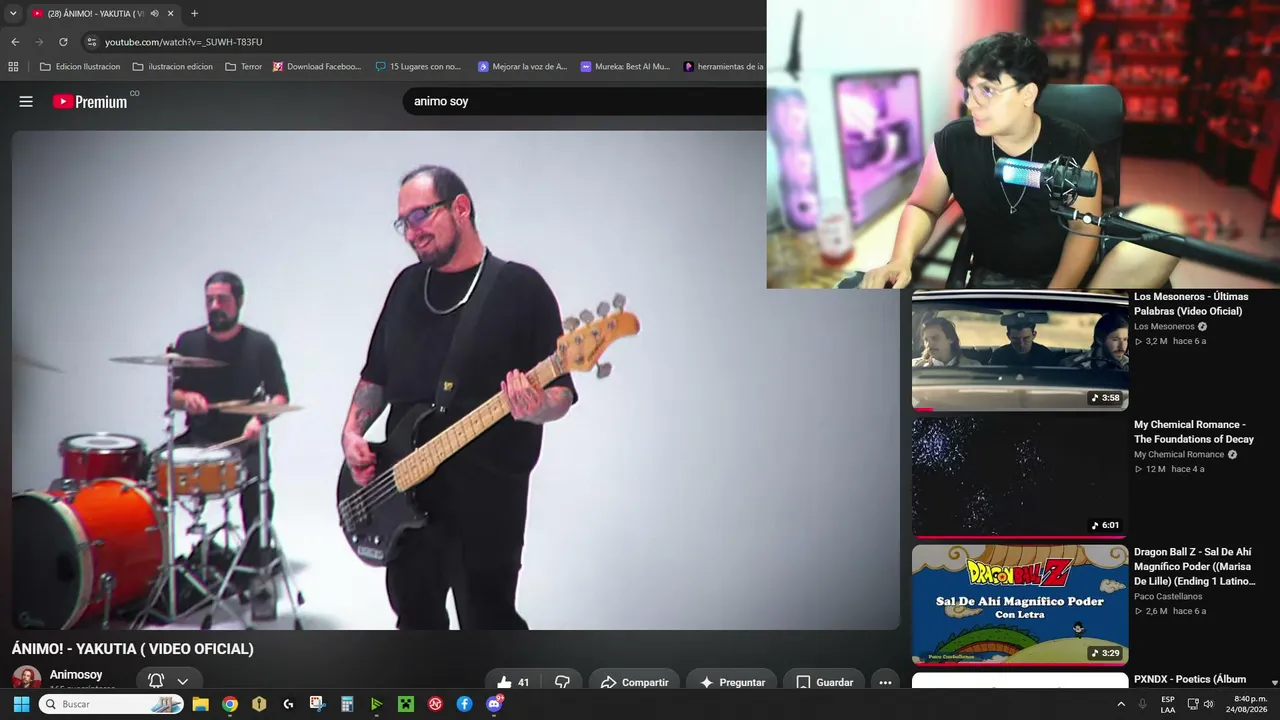Click the video title ÁNIMO! - YAKUTIA
This screenshot has height=720, width=1280.
click(133, 649)
